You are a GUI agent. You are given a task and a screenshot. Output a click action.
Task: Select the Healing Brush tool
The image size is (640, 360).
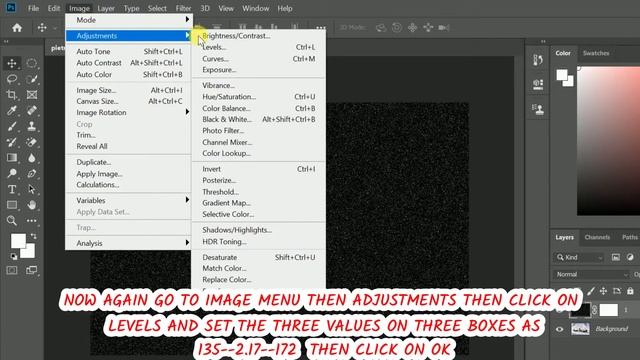(x=32, y=110)
